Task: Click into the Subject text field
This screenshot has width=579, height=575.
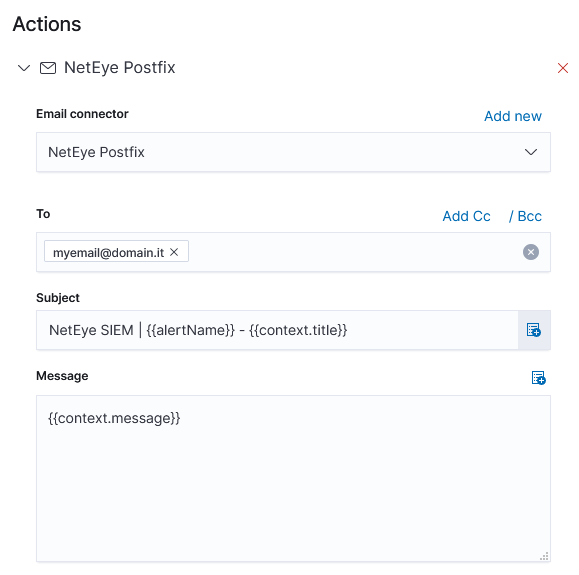Action: (277, 330)
